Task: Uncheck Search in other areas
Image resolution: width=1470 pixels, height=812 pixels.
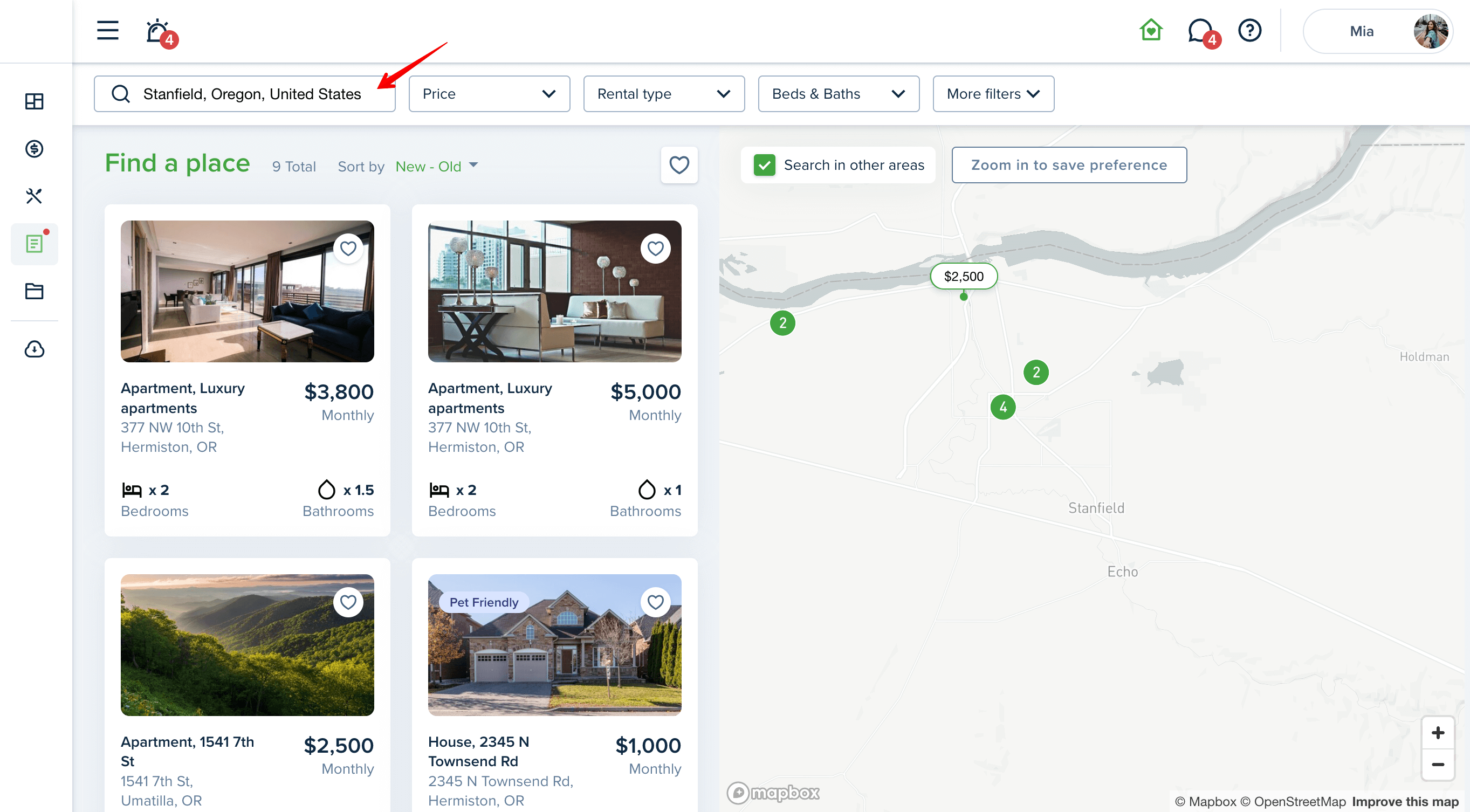Action: [x=764, y=165]
